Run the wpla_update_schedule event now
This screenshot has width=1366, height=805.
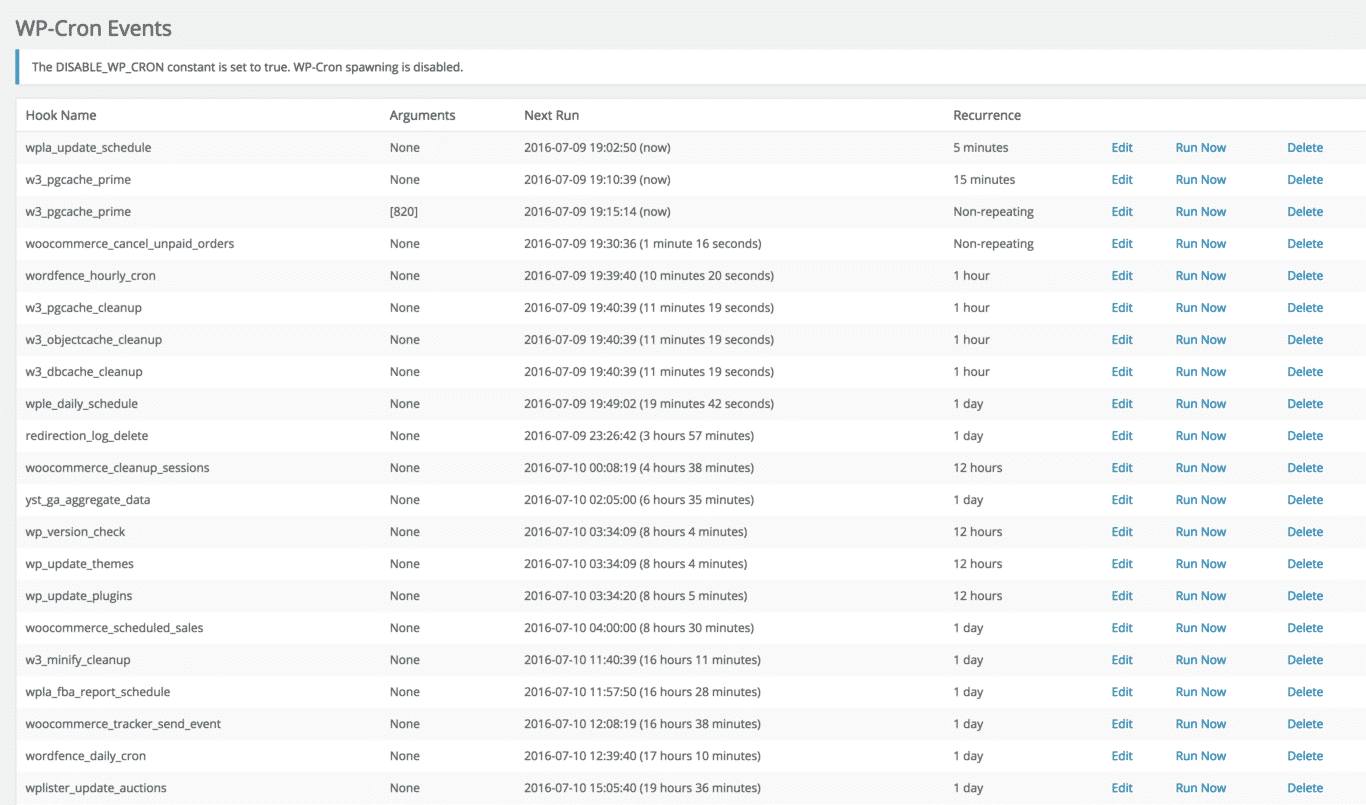pyautogui.click(x=1200, y=148)
